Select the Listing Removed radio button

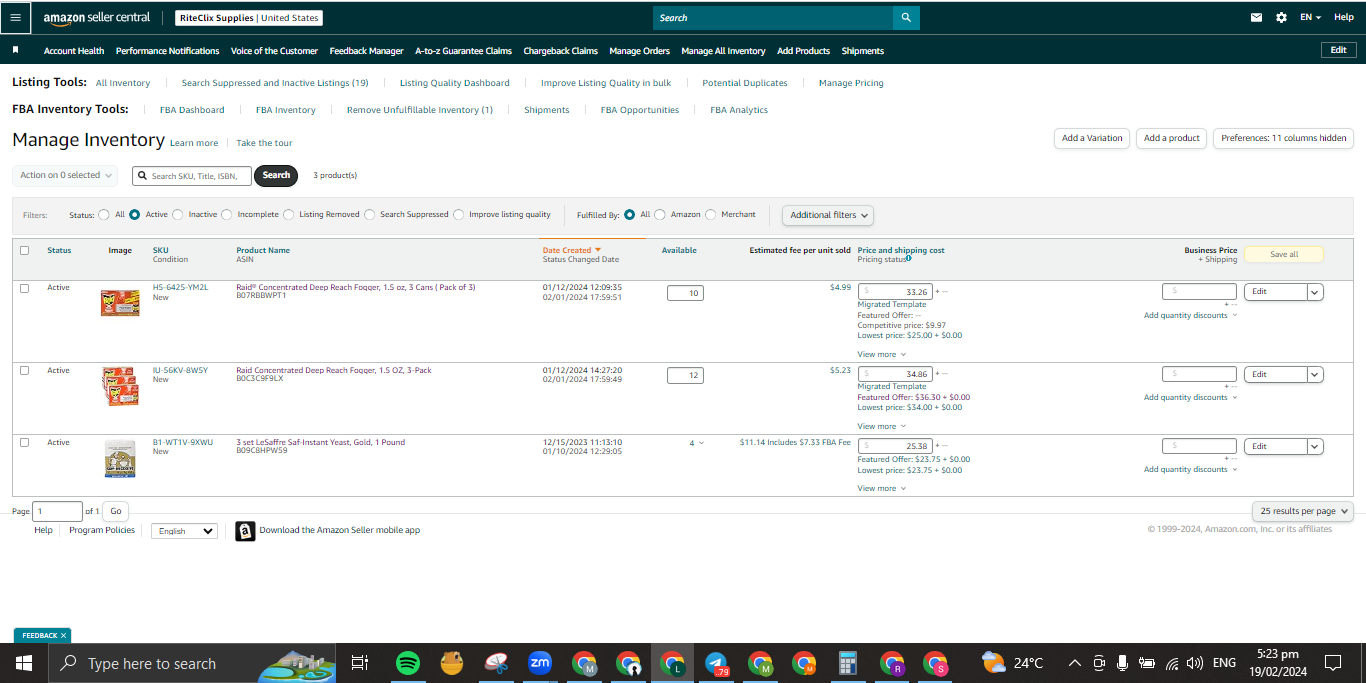pyautogui.click(x=288, y=214)
